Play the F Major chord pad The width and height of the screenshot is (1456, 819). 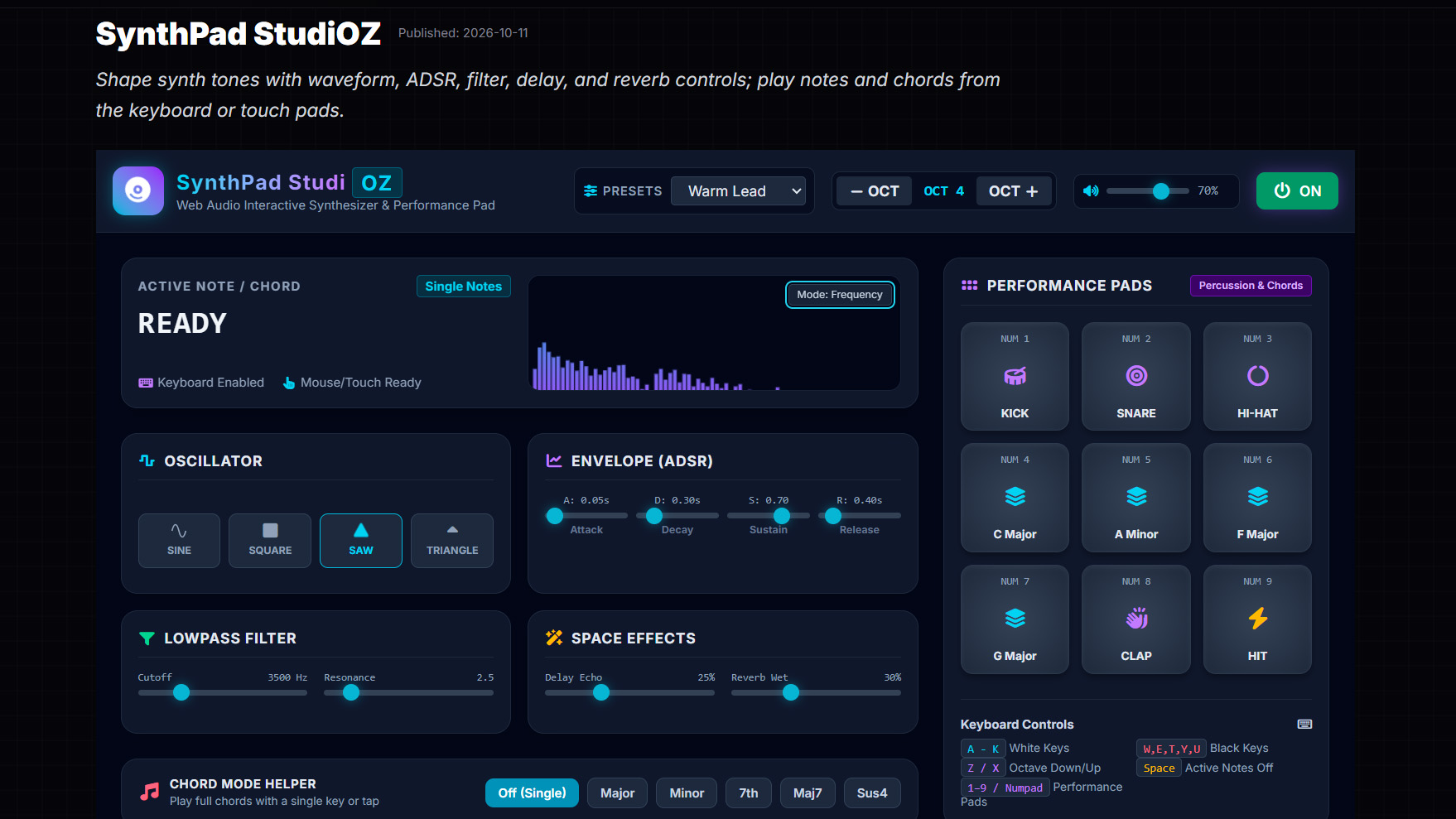(1257, 498)
